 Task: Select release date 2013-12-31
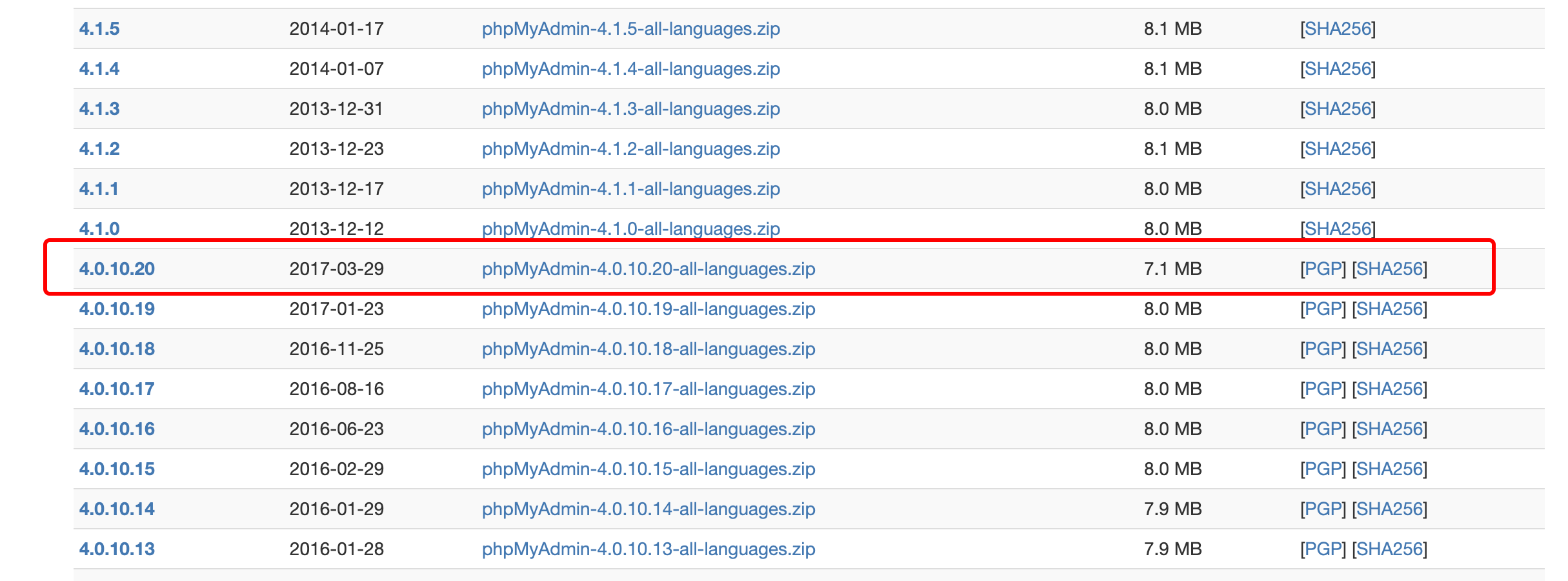point(337,108)
